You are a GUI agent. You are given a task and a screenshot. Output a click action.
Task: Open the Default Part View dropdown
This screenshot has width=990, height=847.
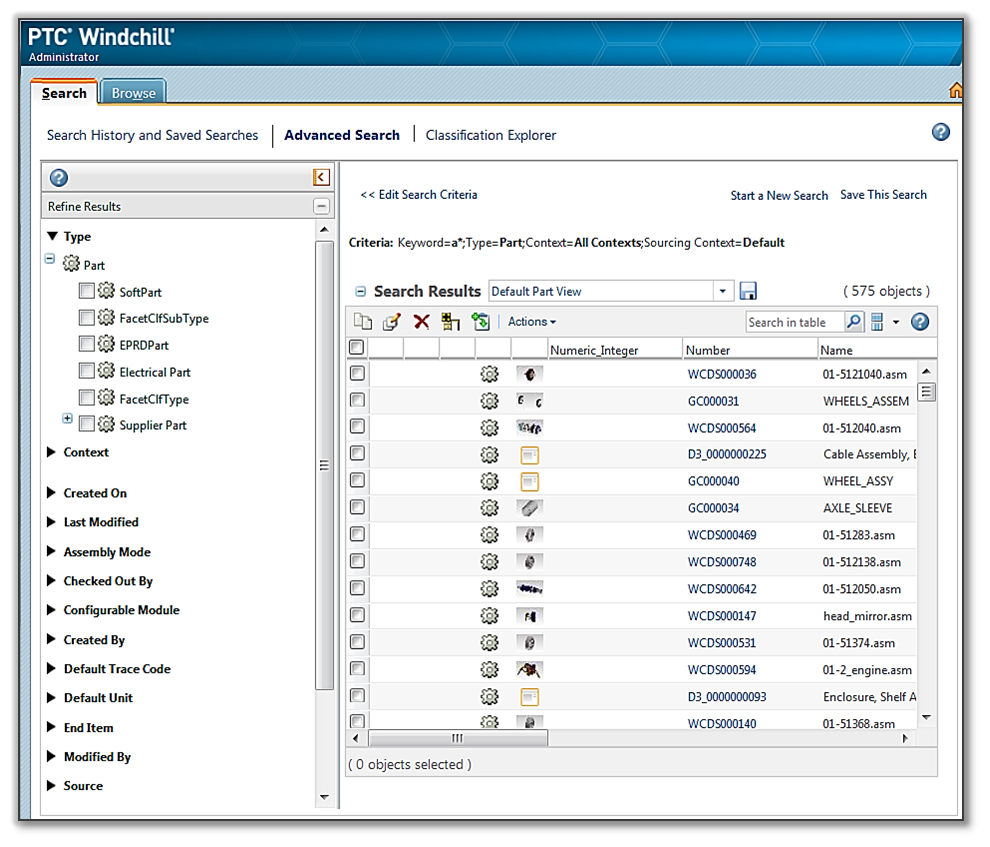click(722, 292)
